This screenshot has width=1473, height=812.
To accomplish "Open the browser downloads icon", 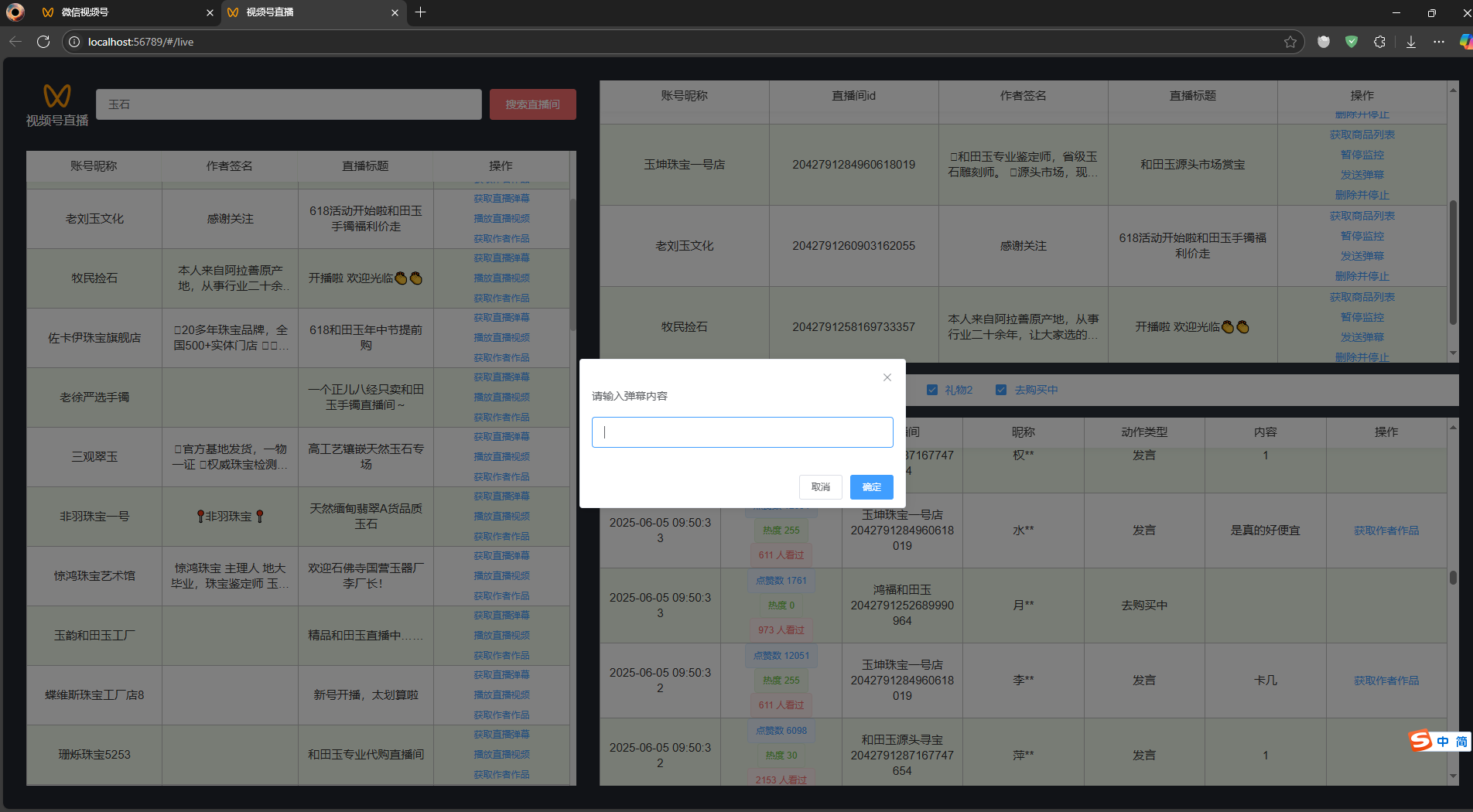I will click(x=1411, y=42).
